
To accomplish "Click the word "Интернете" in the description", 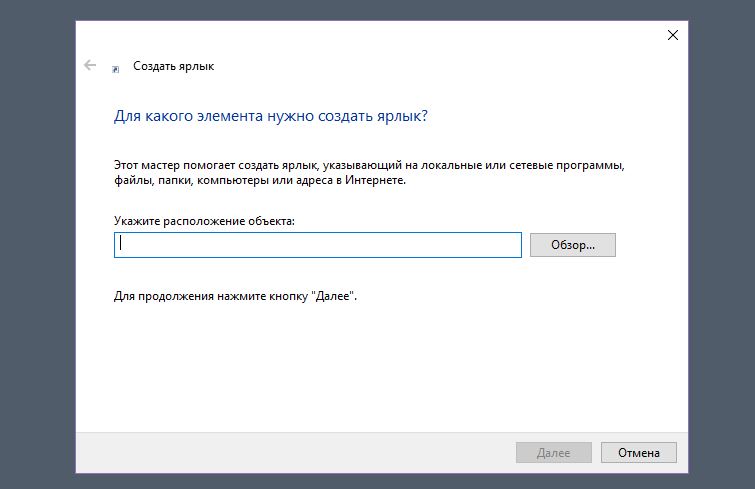I will [376, 180].
